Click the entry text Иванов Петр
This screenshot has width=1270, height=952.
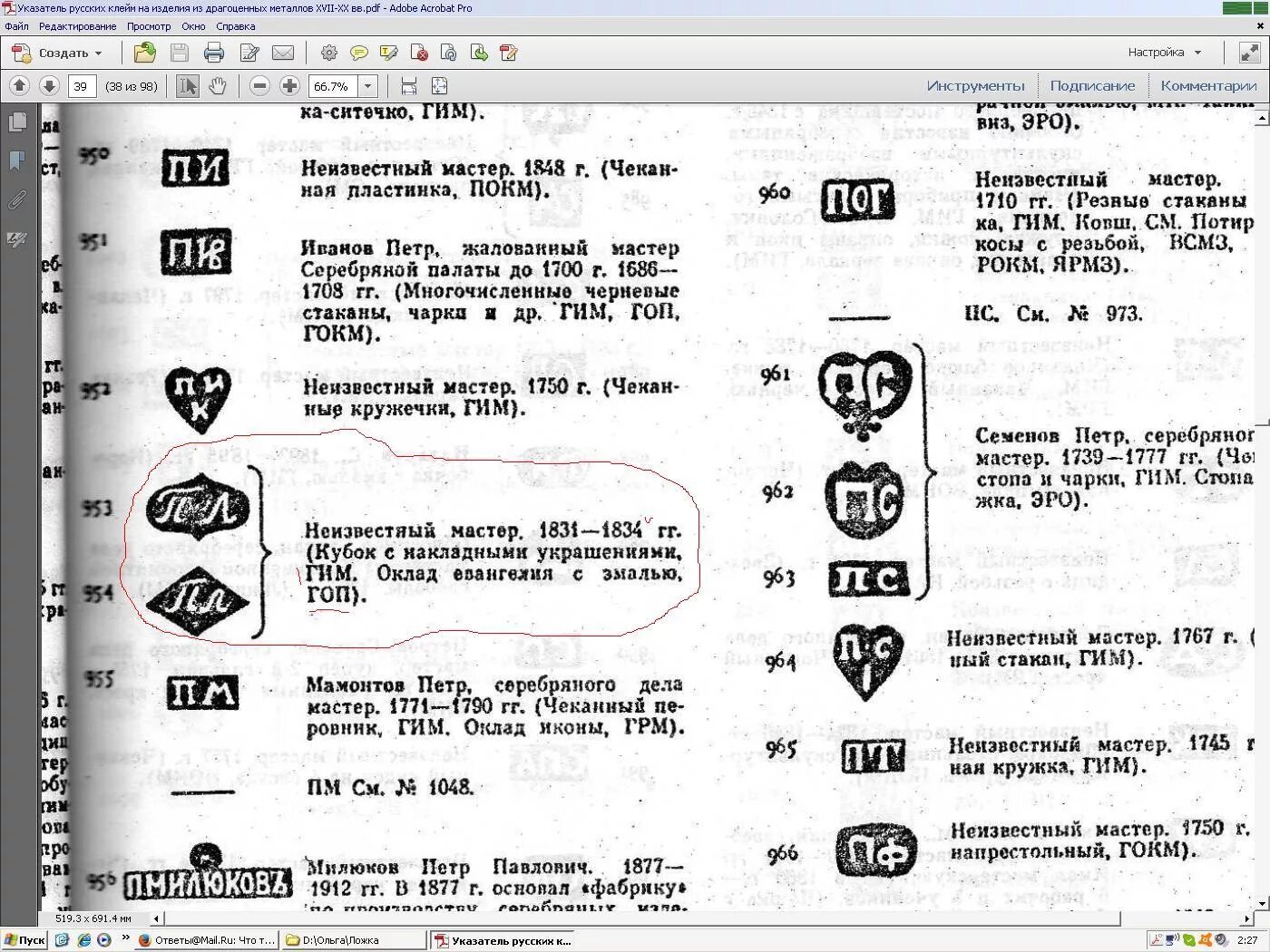point(369,248)
